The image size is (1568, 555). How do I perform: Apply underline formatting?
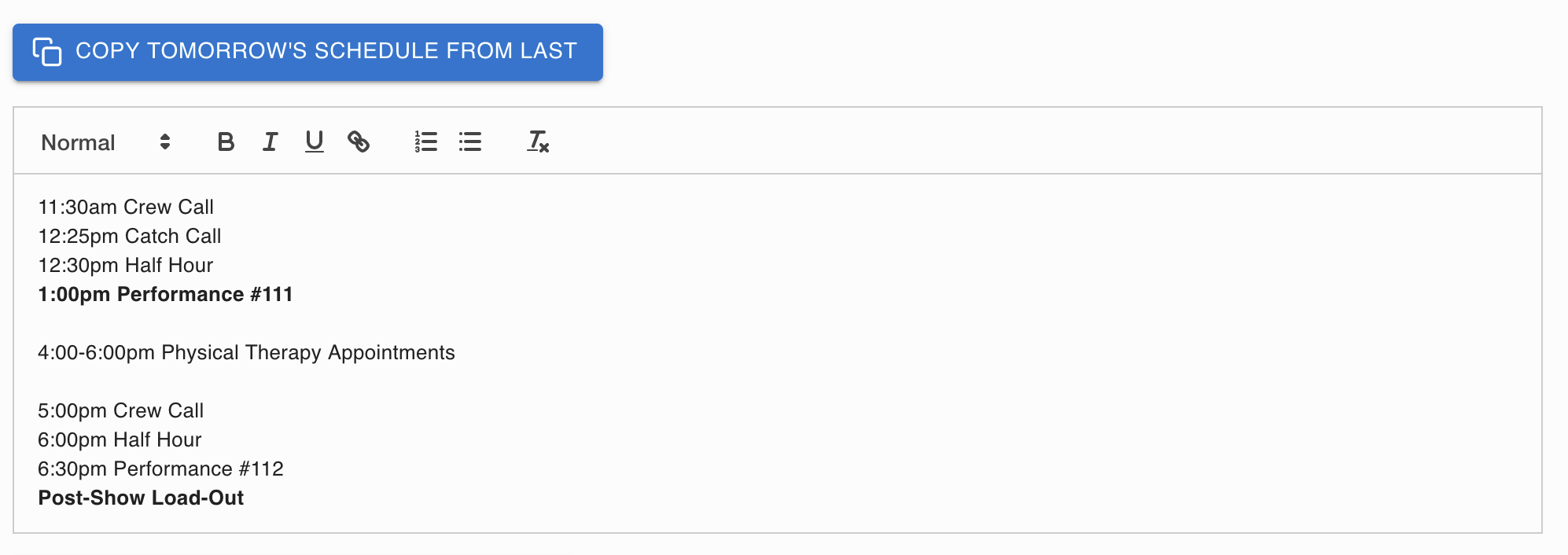click(315, 142)
